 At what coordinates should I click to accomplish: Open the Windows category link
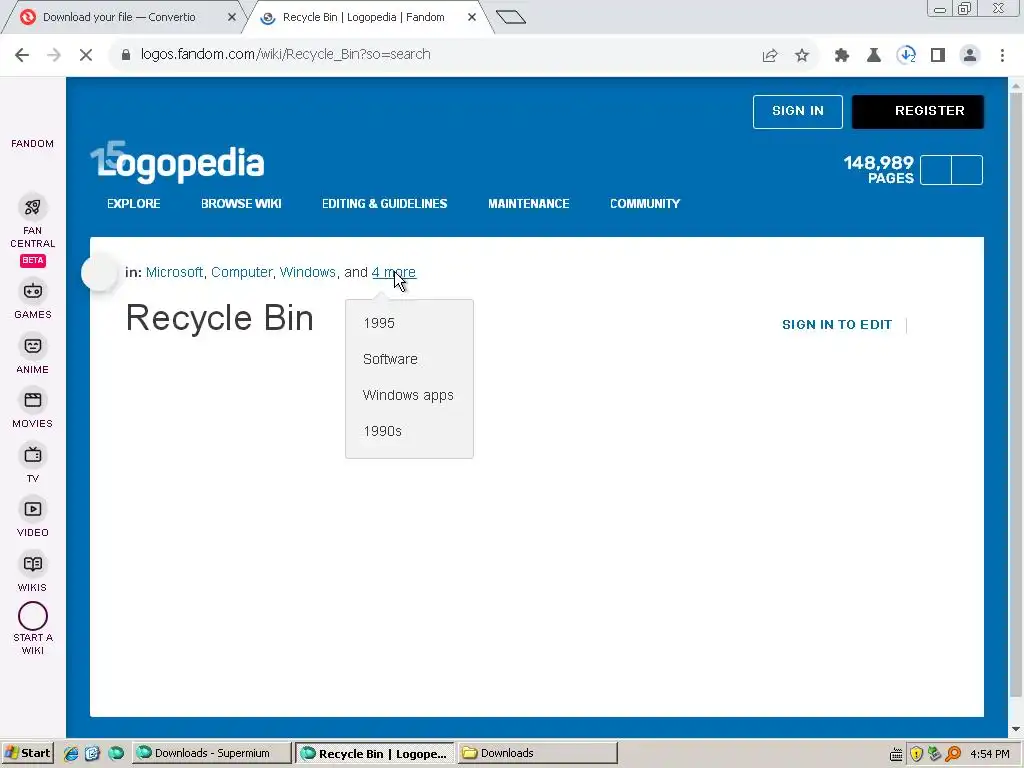click(x=308, y=272)
